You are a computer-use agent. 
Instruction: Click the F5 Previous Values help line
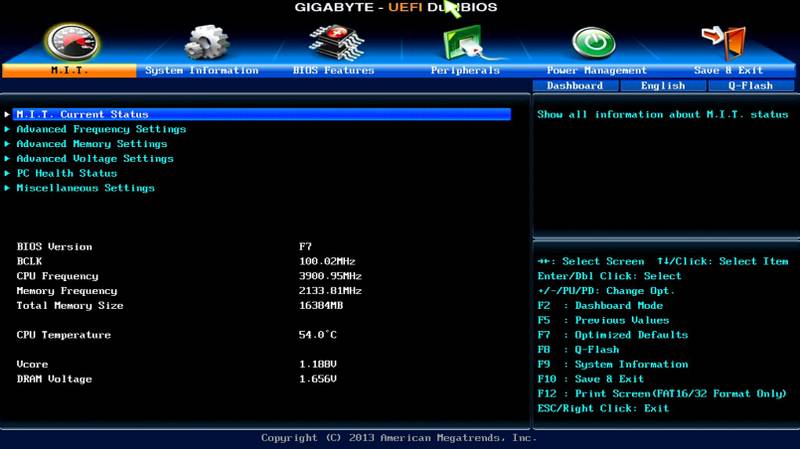pos(603,320)
